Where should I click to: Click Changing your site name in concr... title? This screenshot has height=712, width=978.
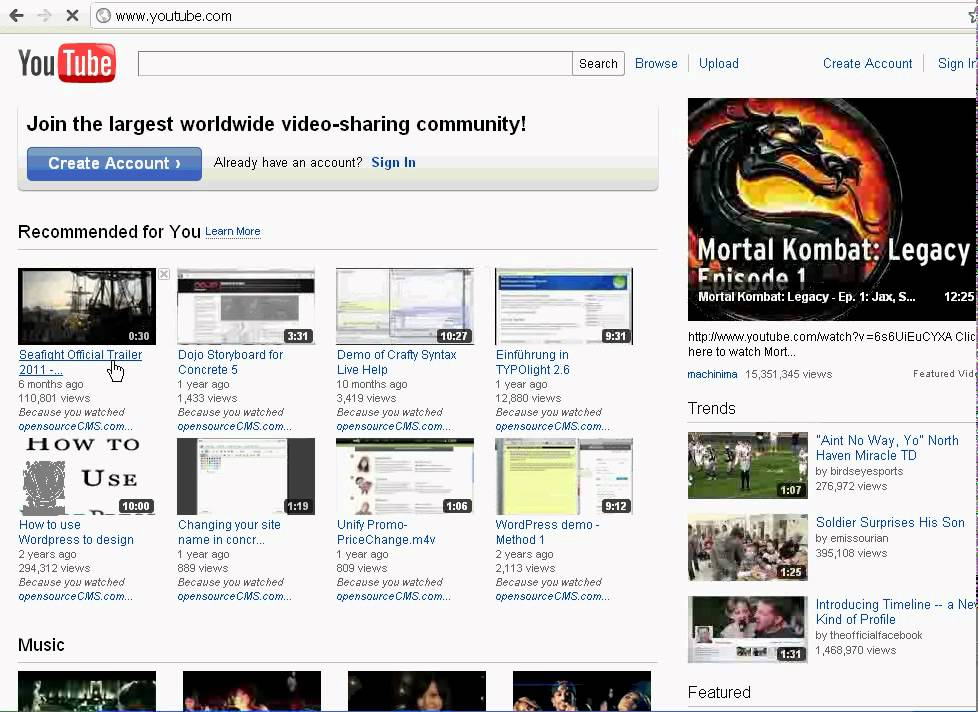229,532
